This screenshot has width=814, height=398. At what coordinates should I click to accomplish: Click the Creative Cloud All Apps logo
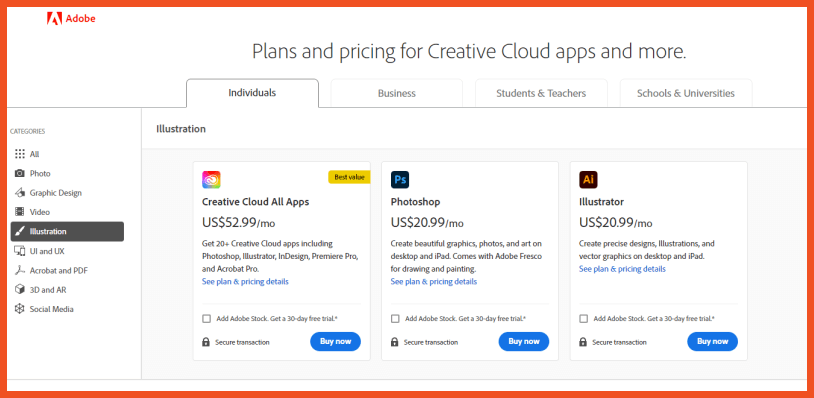point(211,180)
